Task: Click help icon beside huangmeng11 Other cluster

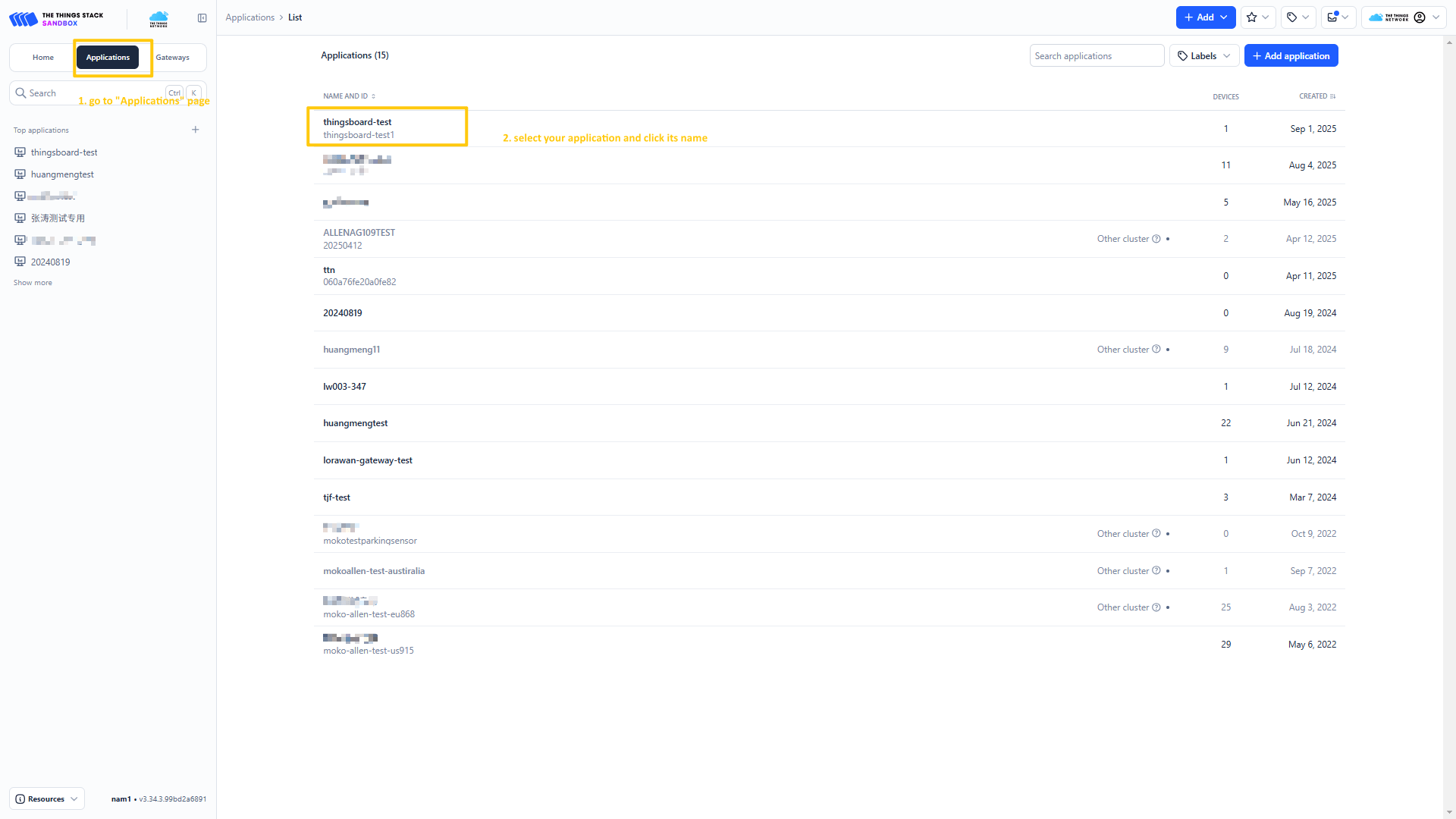Action: pyautogui.click(x=1156, y=350)
